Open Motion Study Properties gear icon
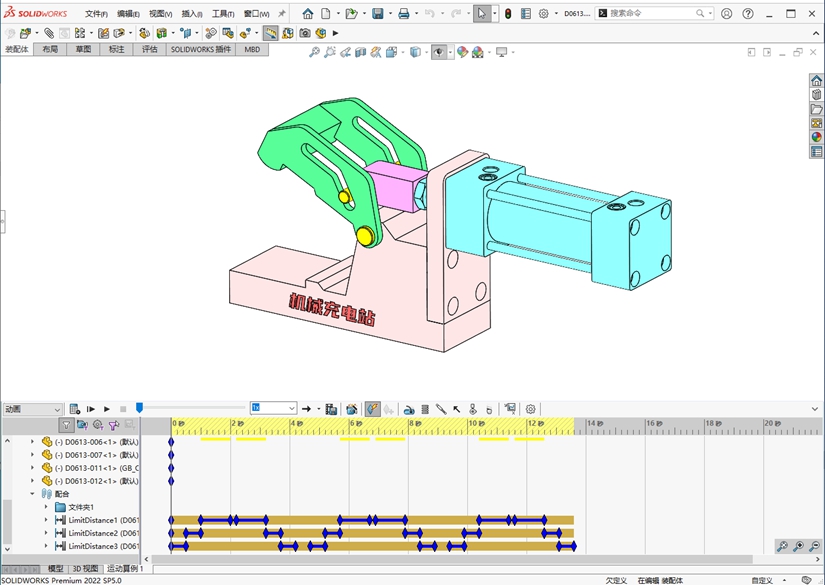The height and width of the screenshot is (585, 825). (x=531, y=409)
